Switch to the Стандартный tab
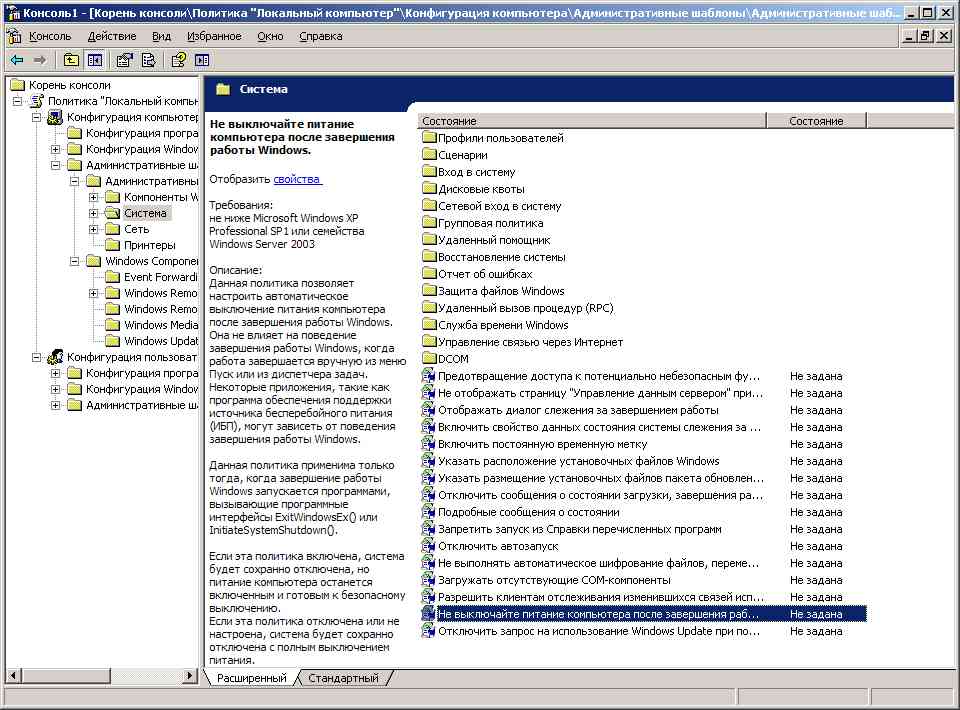The width and height of the screenshot is (960, 710). [x=343, y=678]
